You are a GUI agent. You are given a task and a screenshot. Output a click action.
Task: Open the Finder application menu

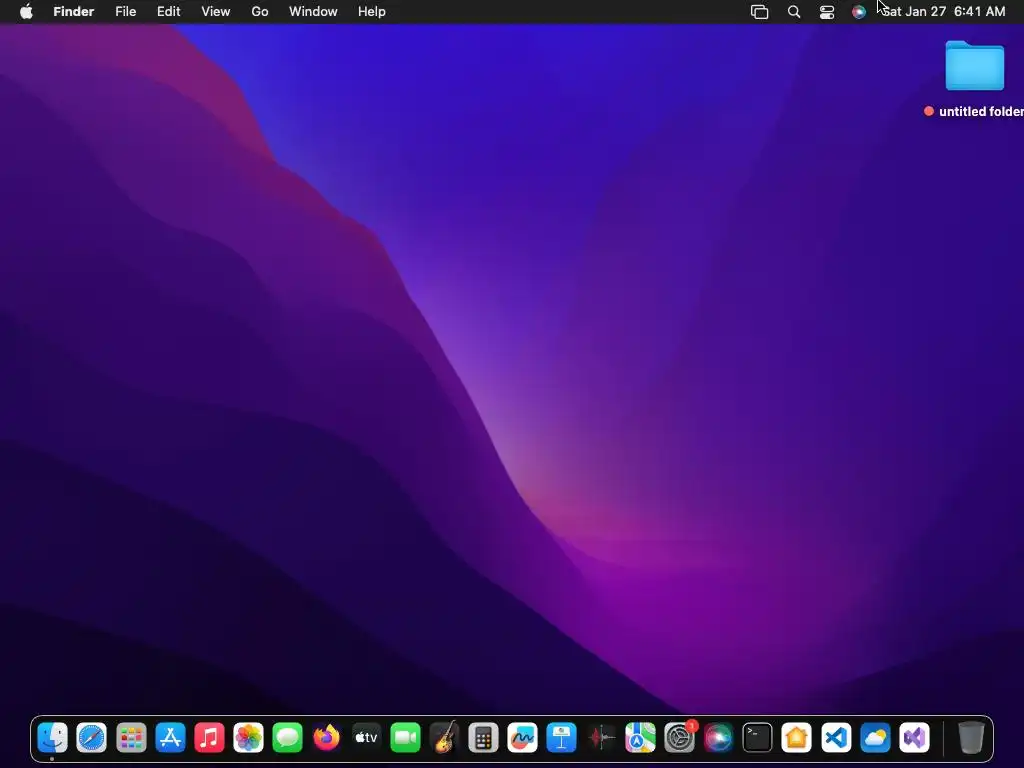(74, 11)
